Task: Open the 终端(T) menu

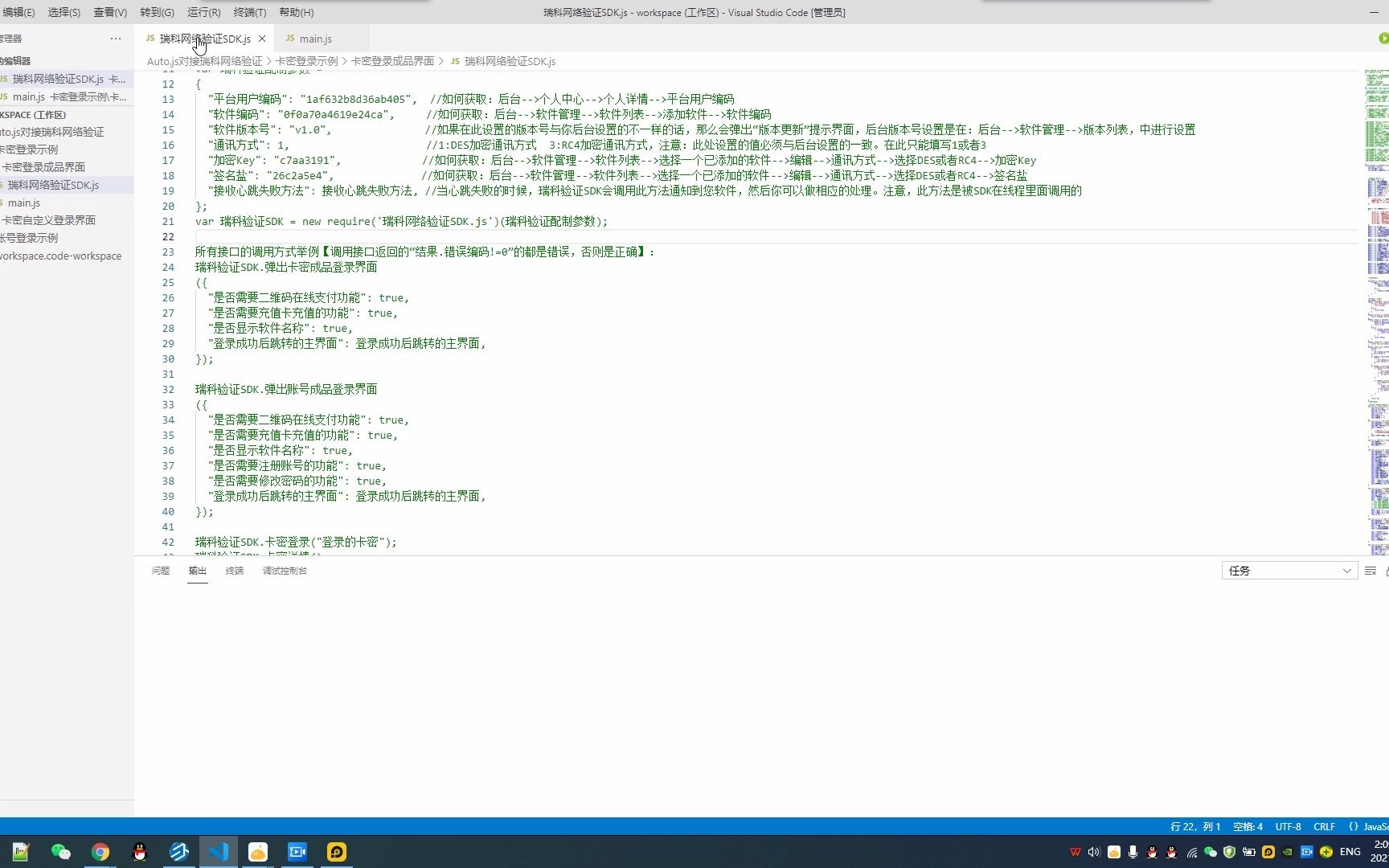Action: pos(250,12)
